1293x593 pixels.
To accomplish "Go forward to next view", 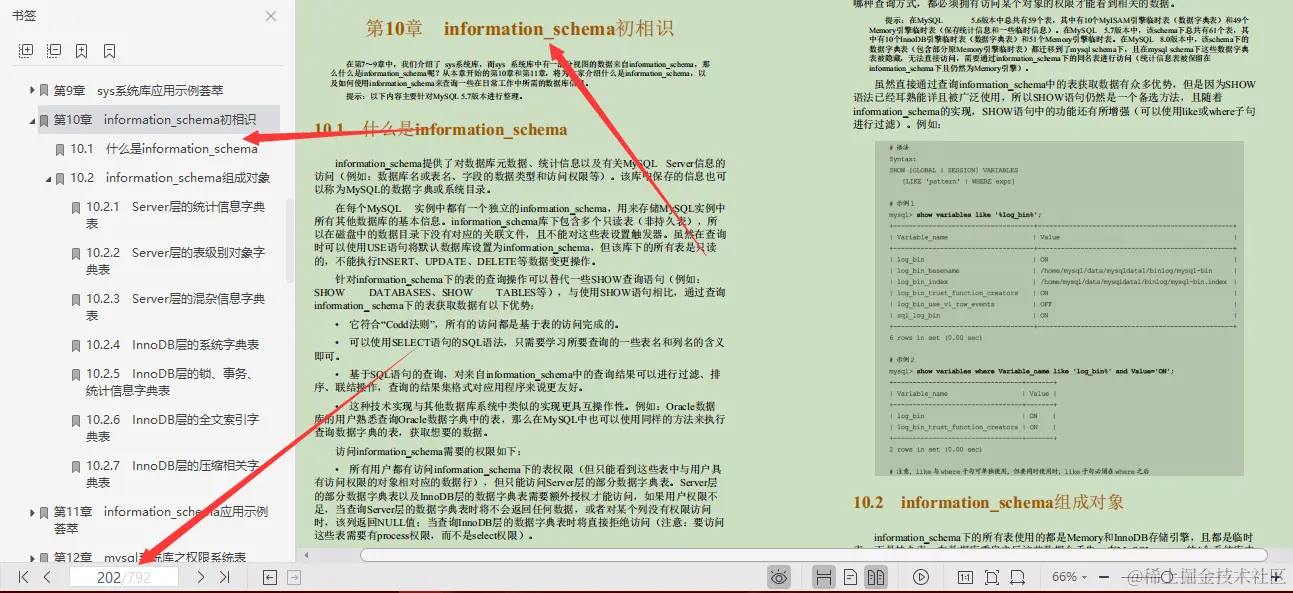I will 294,577.
